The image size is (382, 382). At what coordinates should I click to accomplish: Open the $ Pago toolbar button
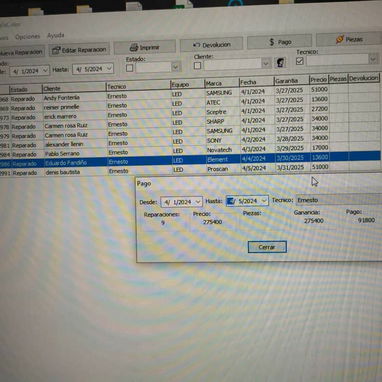[280, 42]
